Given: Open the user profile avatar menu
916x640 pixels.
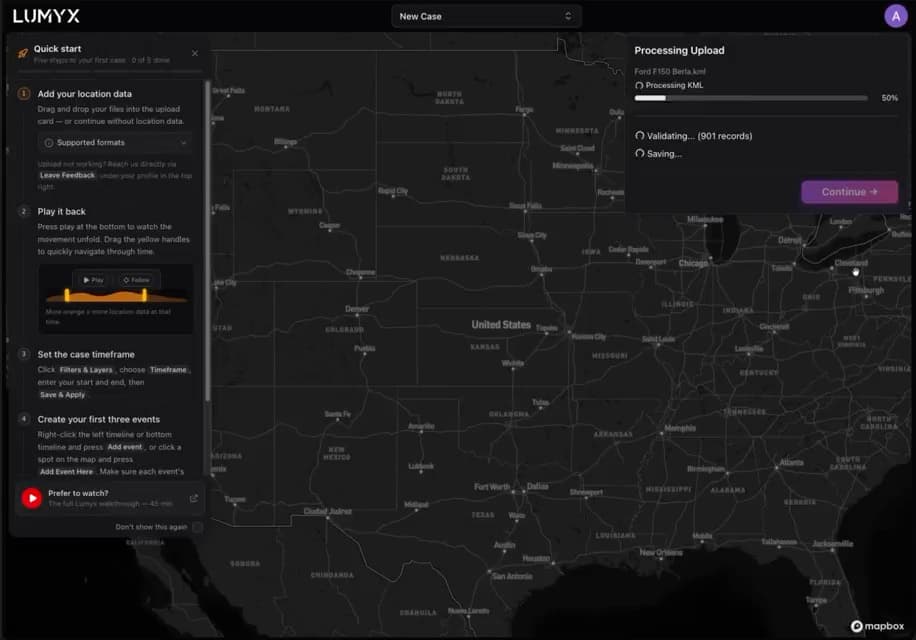Looking at the screenshot, I should [x=896, y=16].
